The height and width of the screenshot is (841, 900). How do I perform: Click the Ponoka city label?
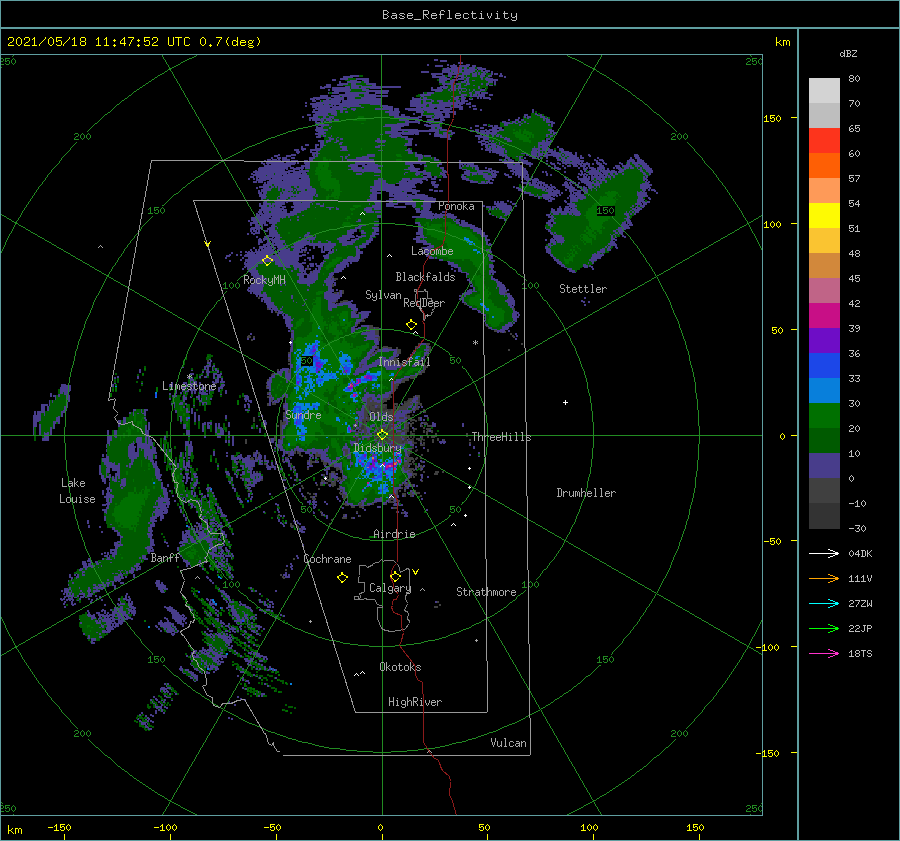coord(456,206)
